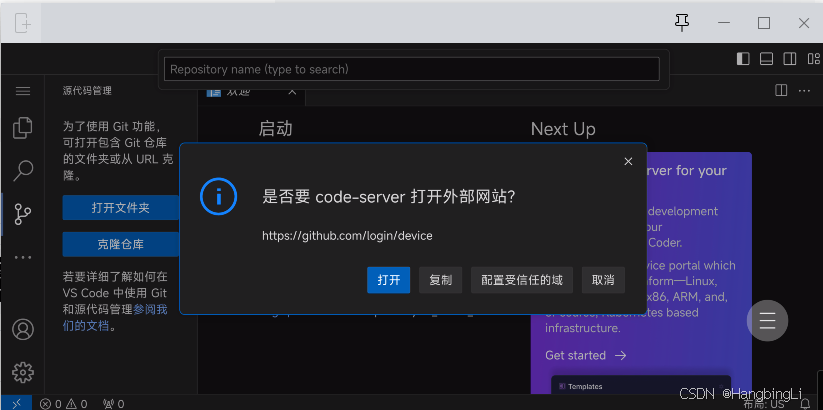The height and width of the screenshot is (410, 823).
Task: Open the customize layout icon
Action: [x=813, y=59]
